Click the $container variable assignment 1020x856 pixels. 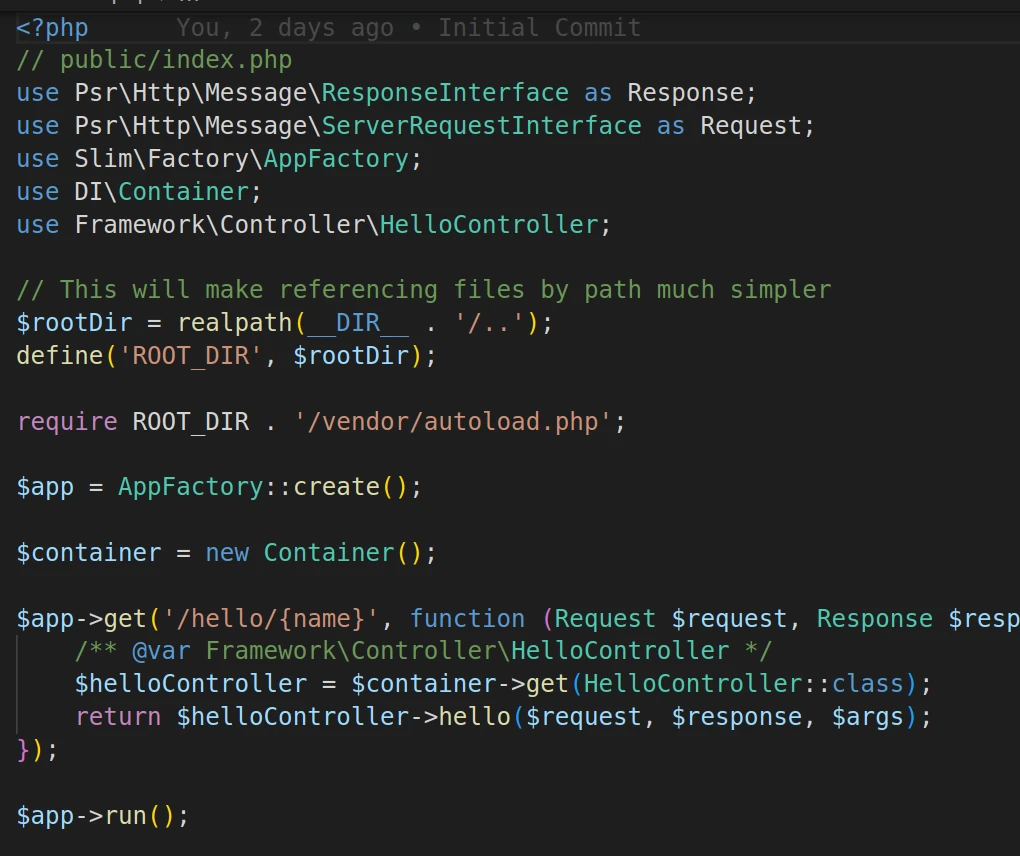point(88,553)
